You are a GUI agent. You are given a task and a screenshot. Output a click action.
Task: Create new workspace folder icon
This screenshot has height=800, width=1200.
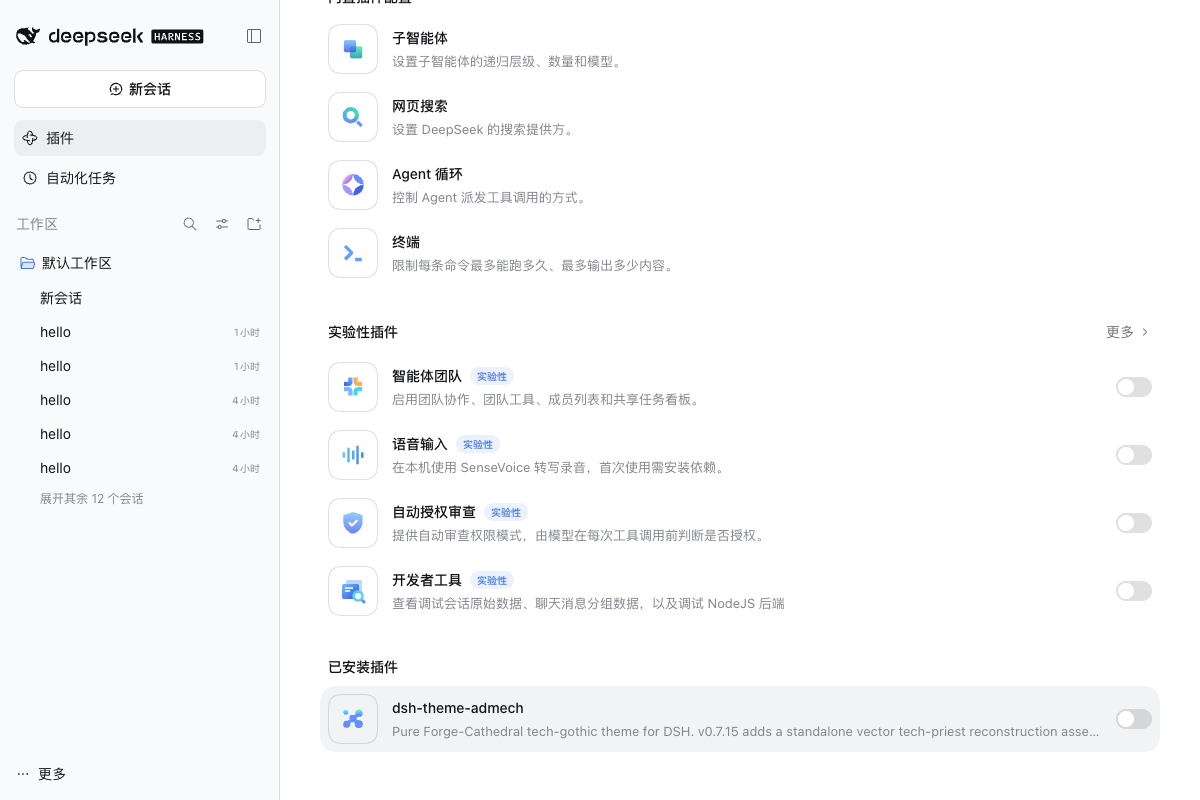pos(254,224)
